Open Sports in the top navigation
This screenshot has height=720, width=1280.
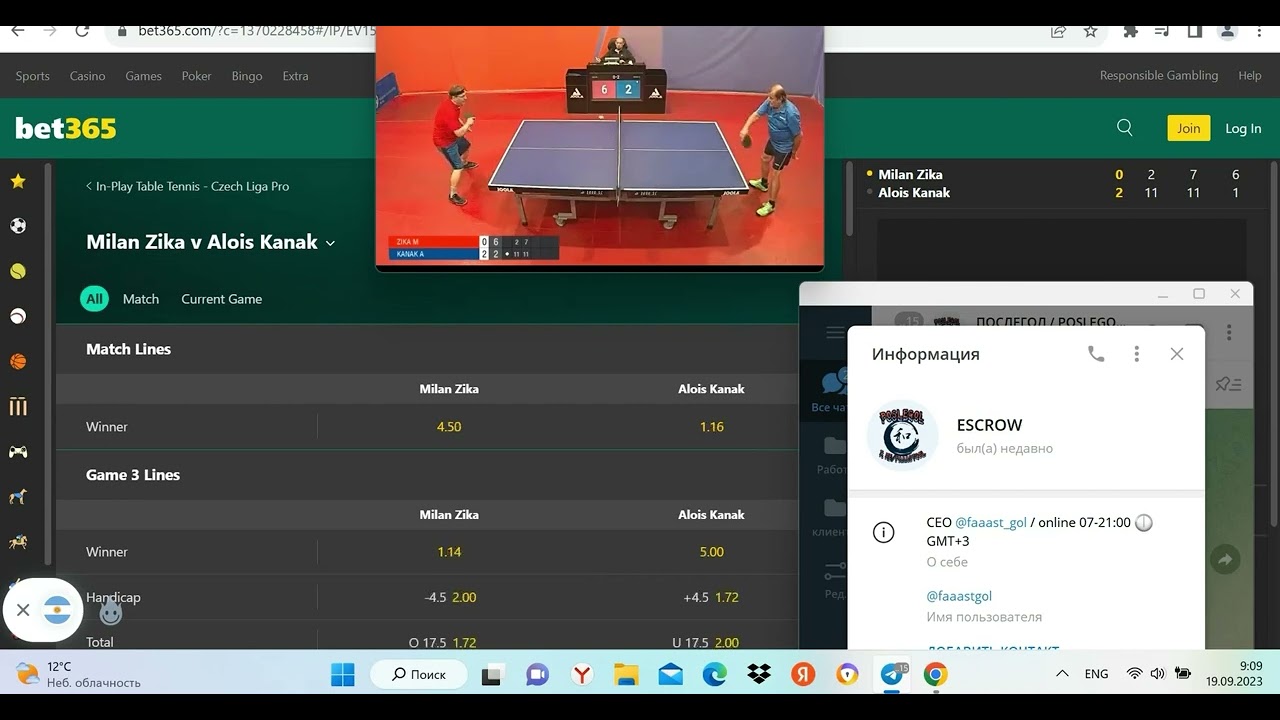(32, 76)
